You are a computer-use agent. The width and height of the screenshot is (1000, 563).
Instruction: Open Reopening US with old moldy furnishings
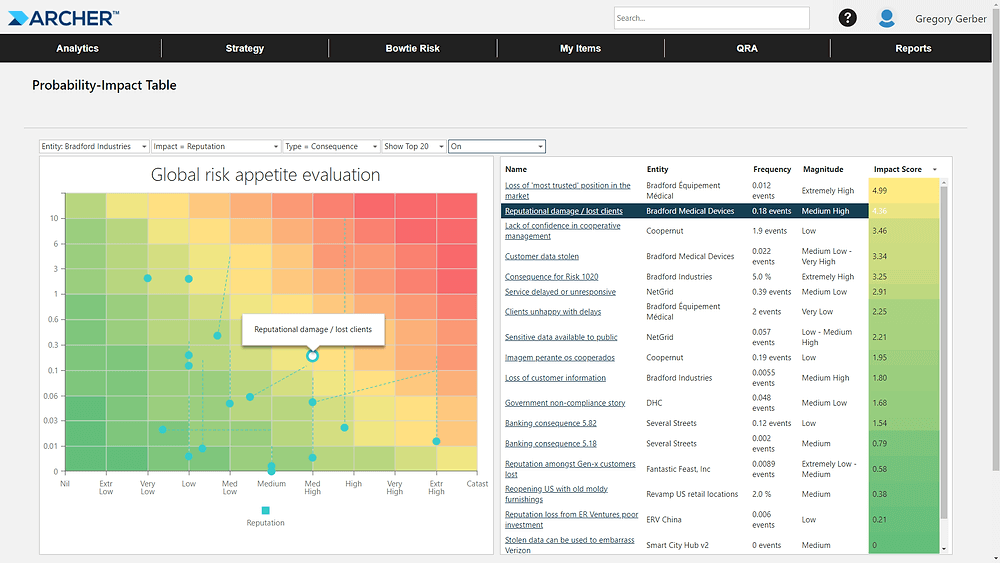click(x=556, y=494)
